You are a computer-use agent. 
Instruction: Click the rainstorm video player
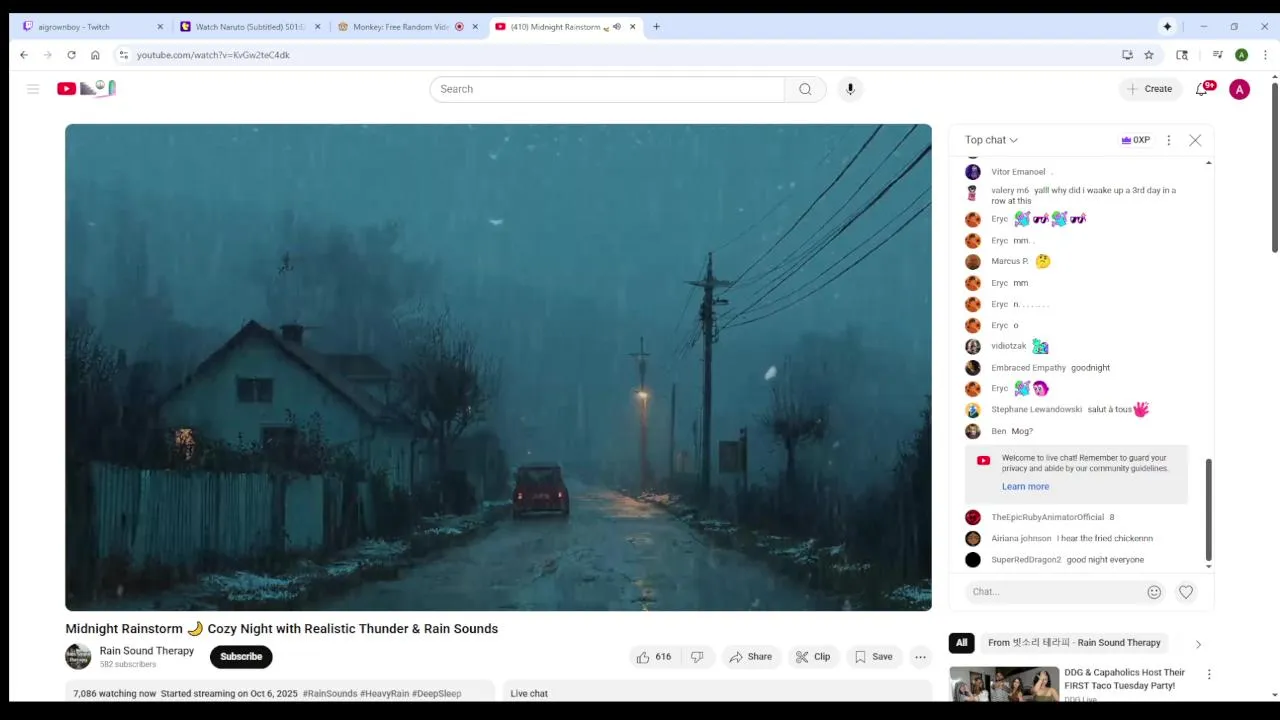pyautogui.click(x=498, y=367)
